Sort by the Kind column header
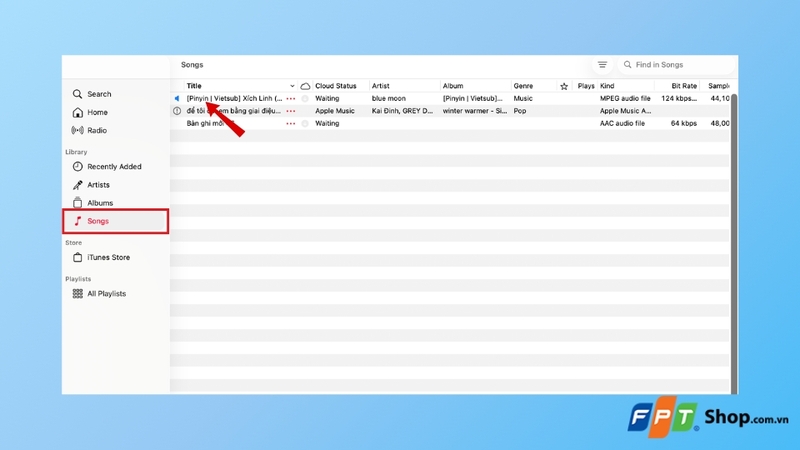 point(607,86)
